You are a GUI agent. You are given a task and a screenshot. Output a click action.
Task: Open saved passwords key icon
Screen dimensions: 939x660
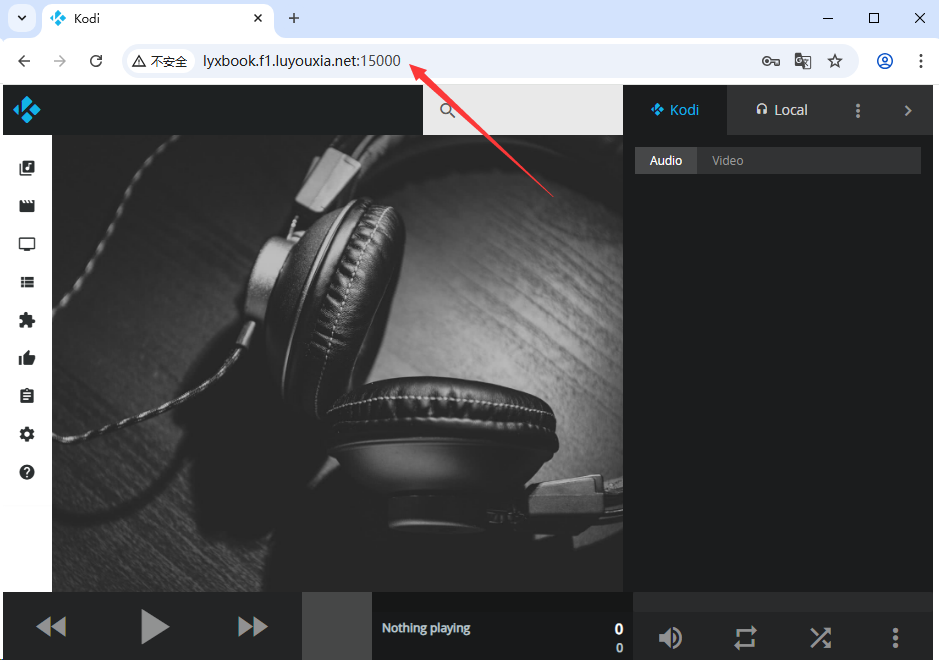[771, 60]
